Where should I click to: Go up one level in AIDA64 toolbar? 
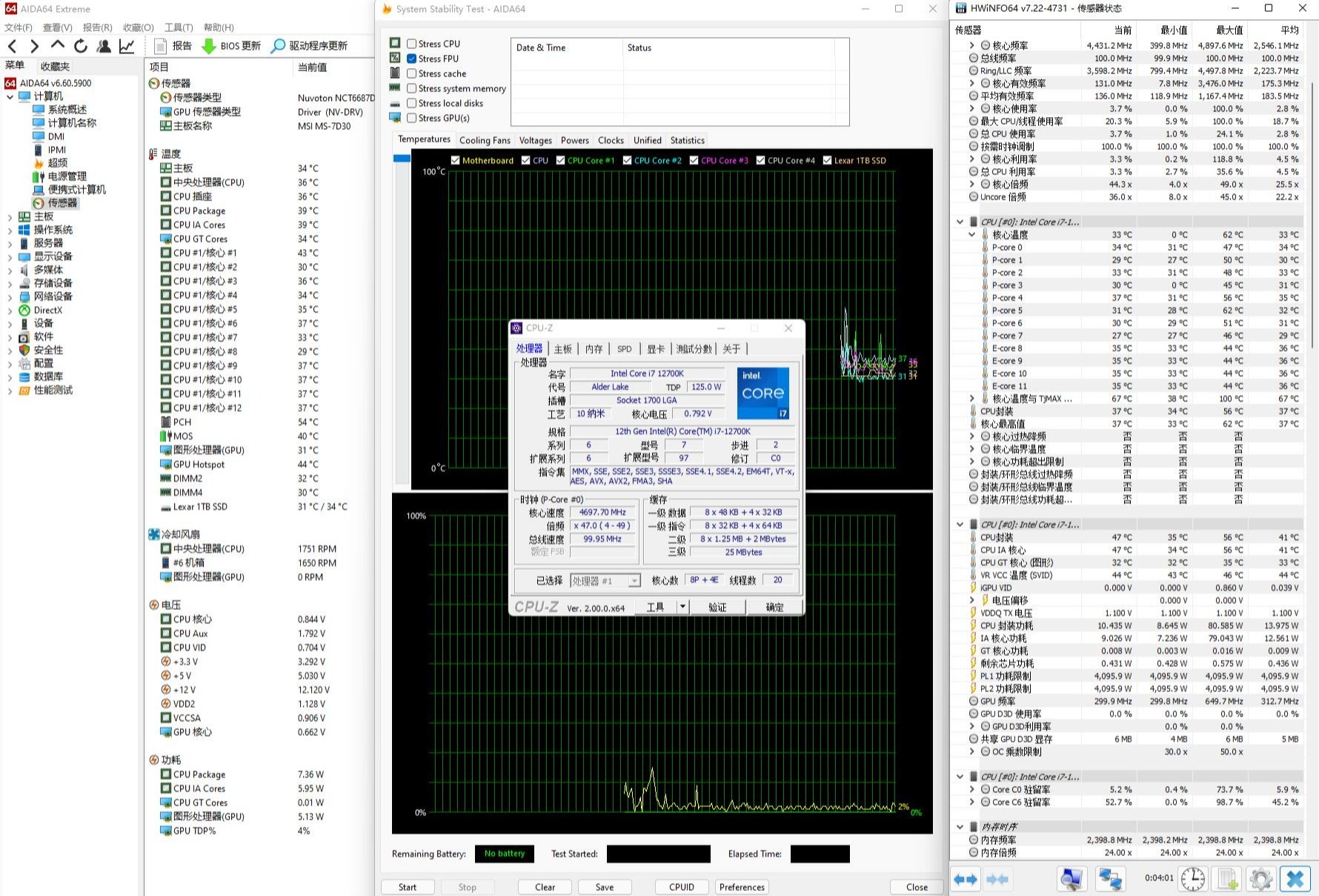(57, 46)
